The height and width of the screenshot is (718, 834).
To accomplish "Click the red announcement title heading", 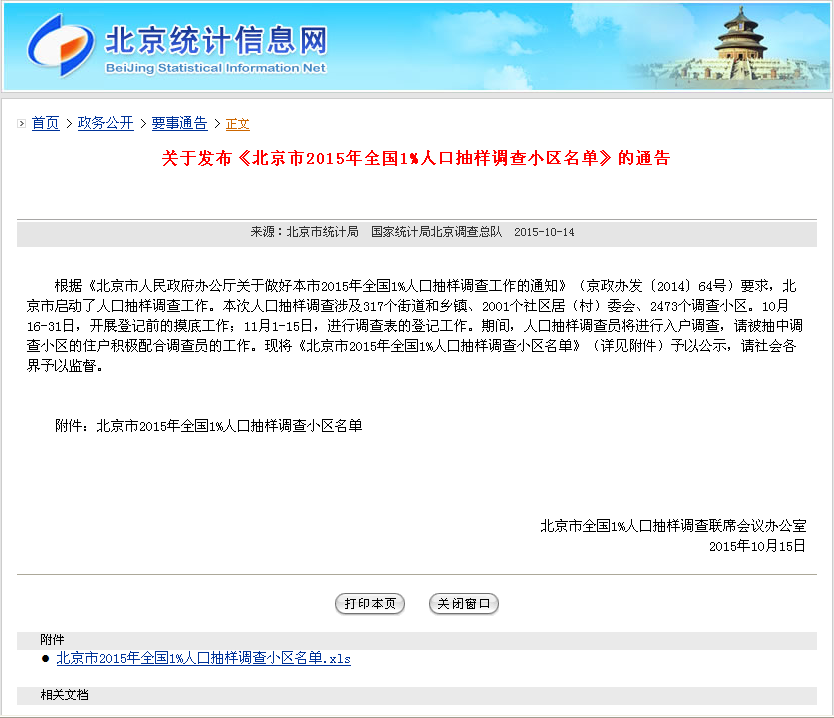I will pyautogui.click(x=416, y=158).
